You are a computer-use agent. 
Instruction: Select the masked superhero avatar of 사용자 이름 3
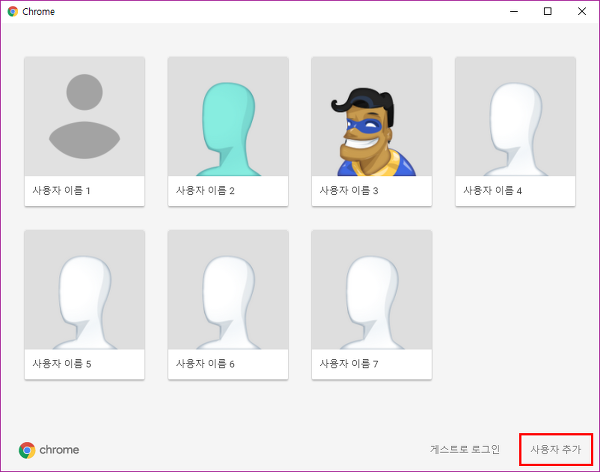tap(372, 116)
